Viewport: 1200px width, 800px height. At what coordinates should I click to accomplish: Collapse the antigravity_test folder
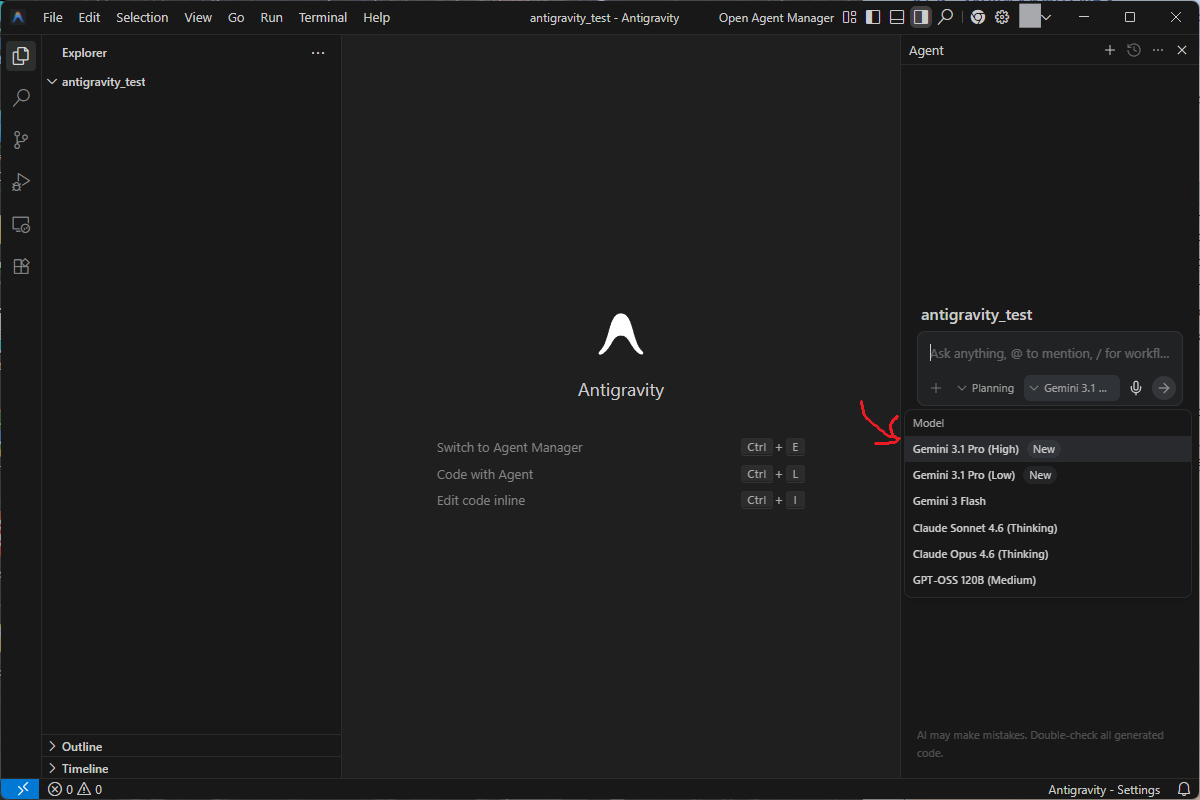(191, 82)
